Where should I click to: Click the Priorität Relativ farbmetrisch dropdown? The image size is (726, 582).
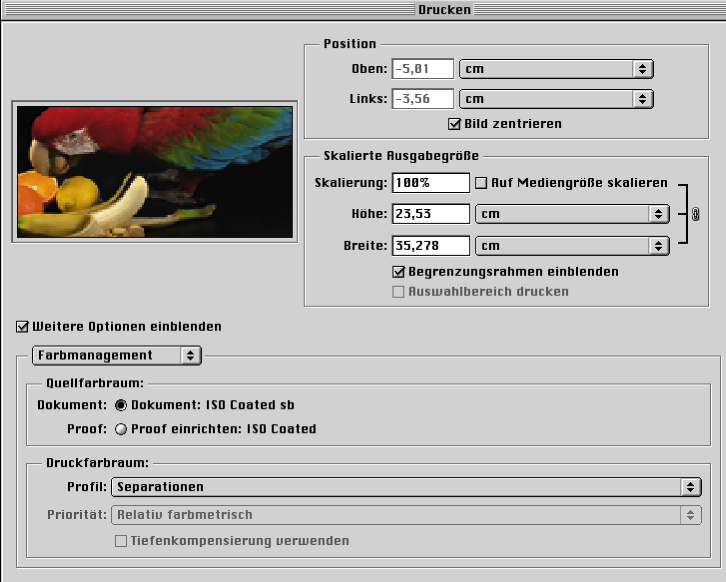click(x=407, y=515)
